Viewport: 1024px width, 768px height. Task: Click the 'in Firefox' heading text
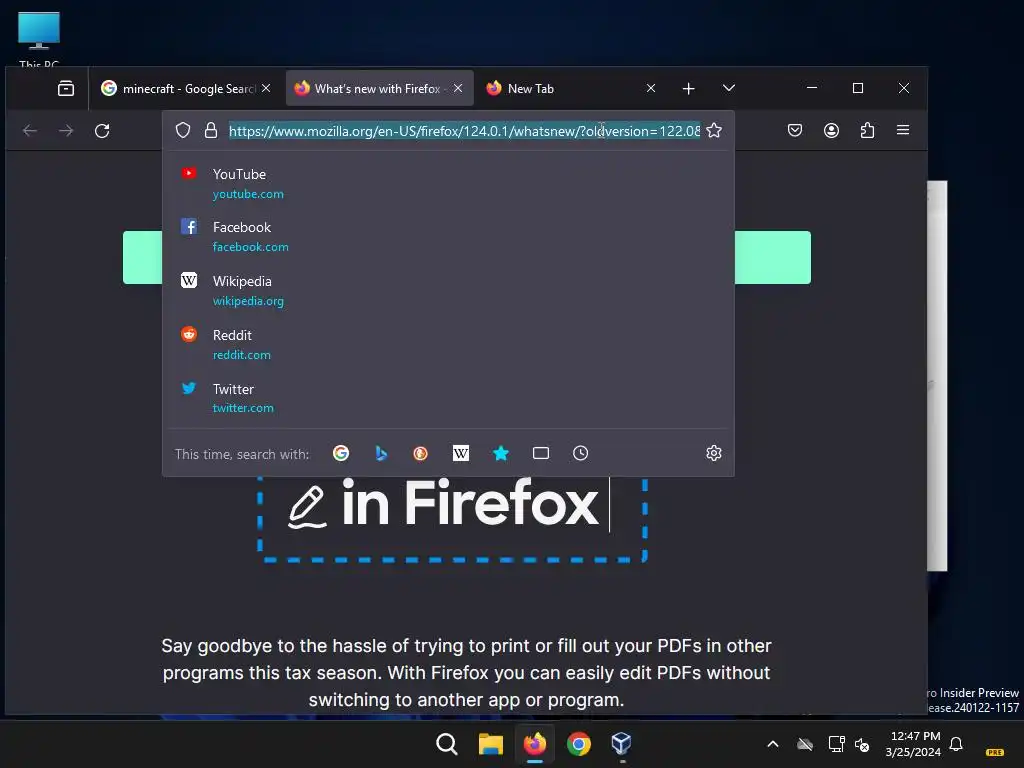coord(470,503)
